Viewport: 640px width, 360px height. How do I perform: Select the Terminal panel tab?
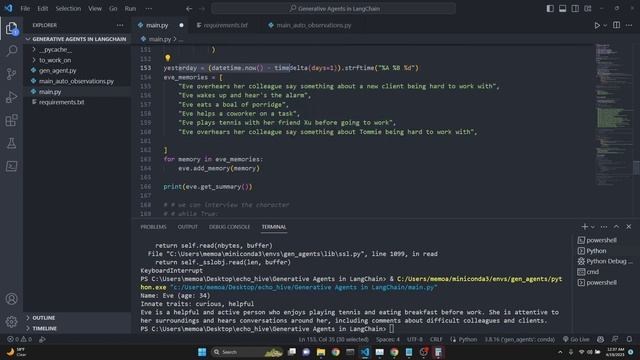pos(274,227)
